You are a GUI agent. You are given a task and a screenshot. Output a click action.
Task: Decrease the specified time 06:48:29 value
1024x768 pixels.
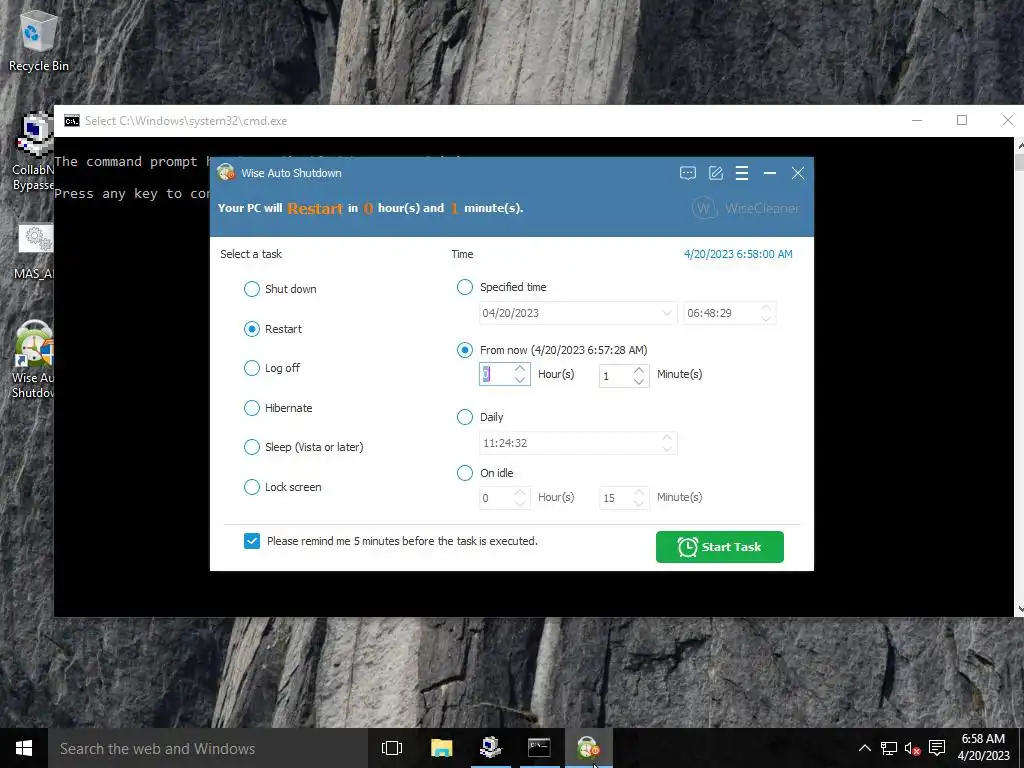pyautogui.click(x=766, y=319)
